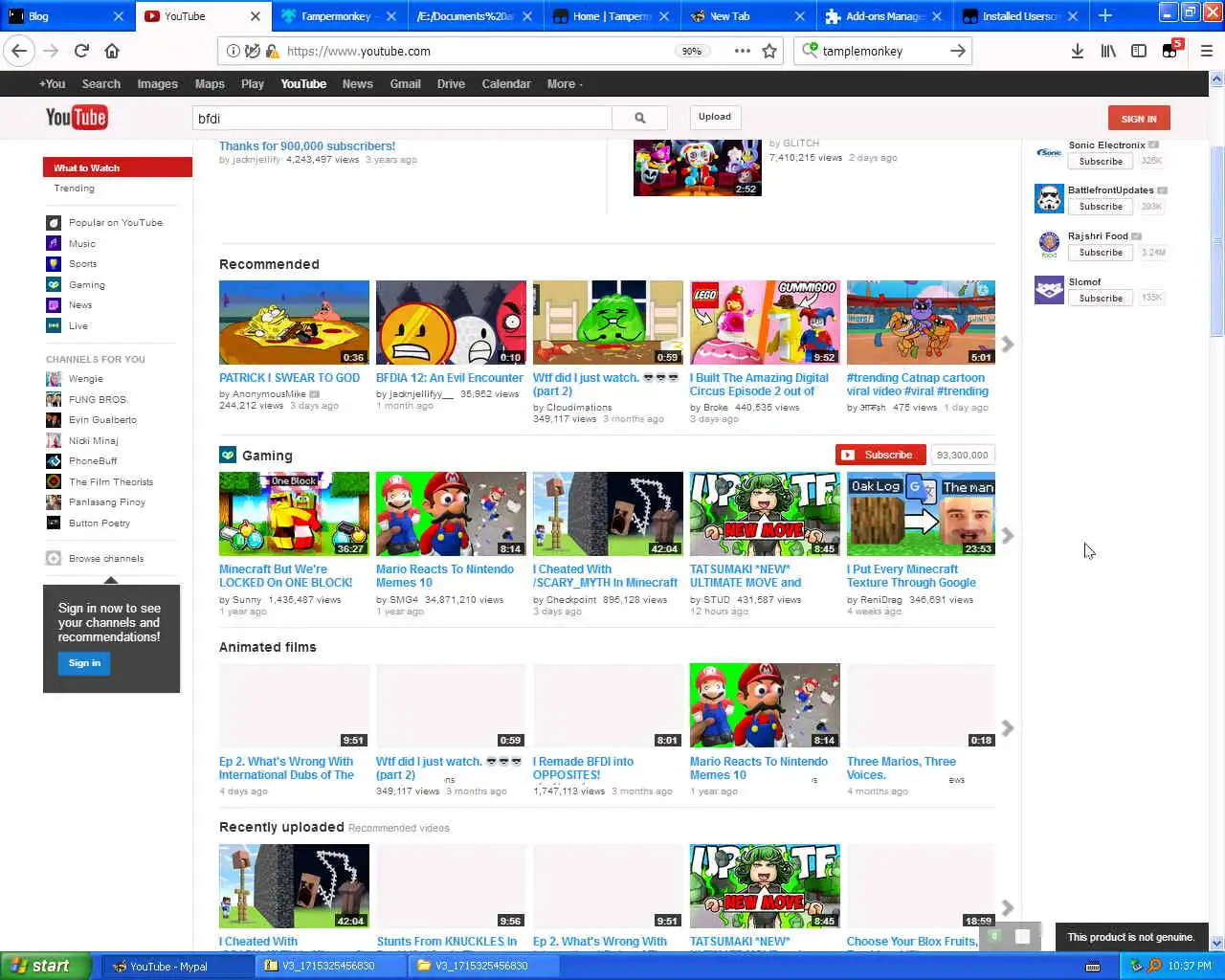Open Gaming category in sidebar

pyautogui.click(x=86, y=284)
